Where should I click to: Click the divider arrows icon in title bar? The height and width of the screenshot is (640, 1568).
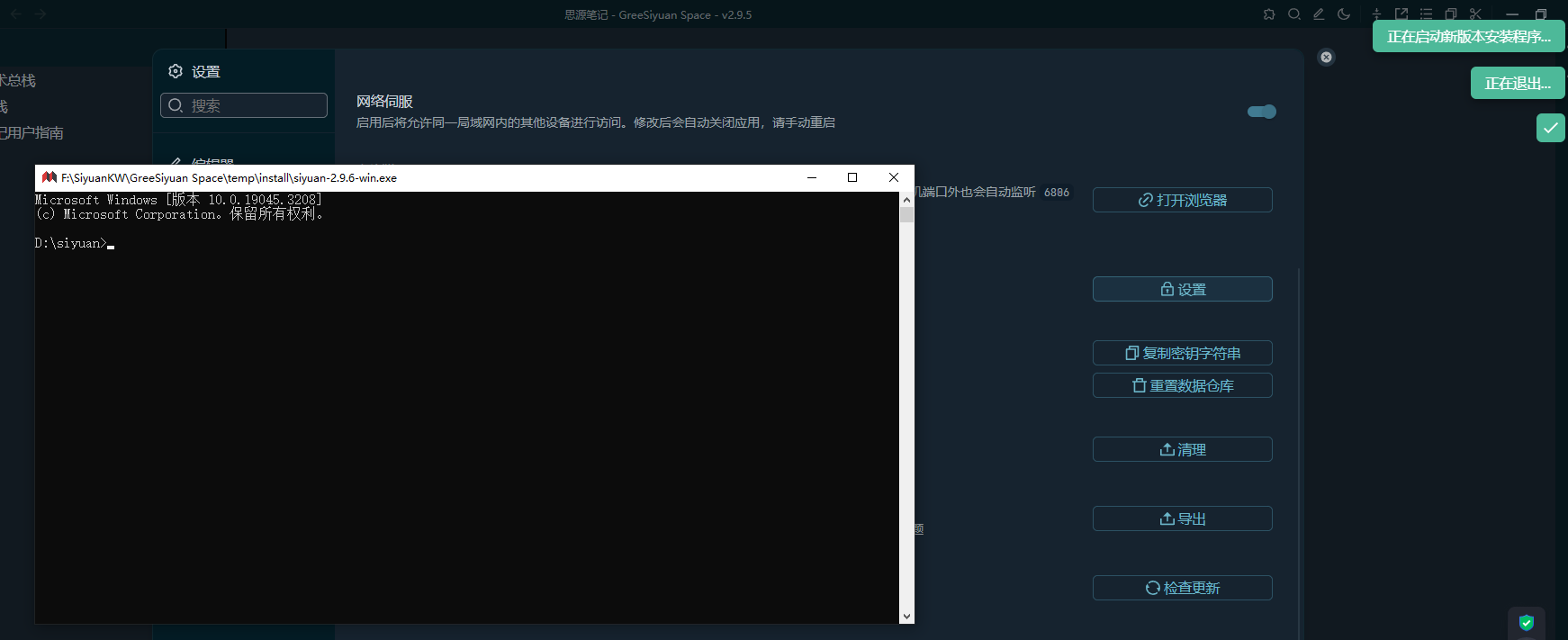[1376, 14]
